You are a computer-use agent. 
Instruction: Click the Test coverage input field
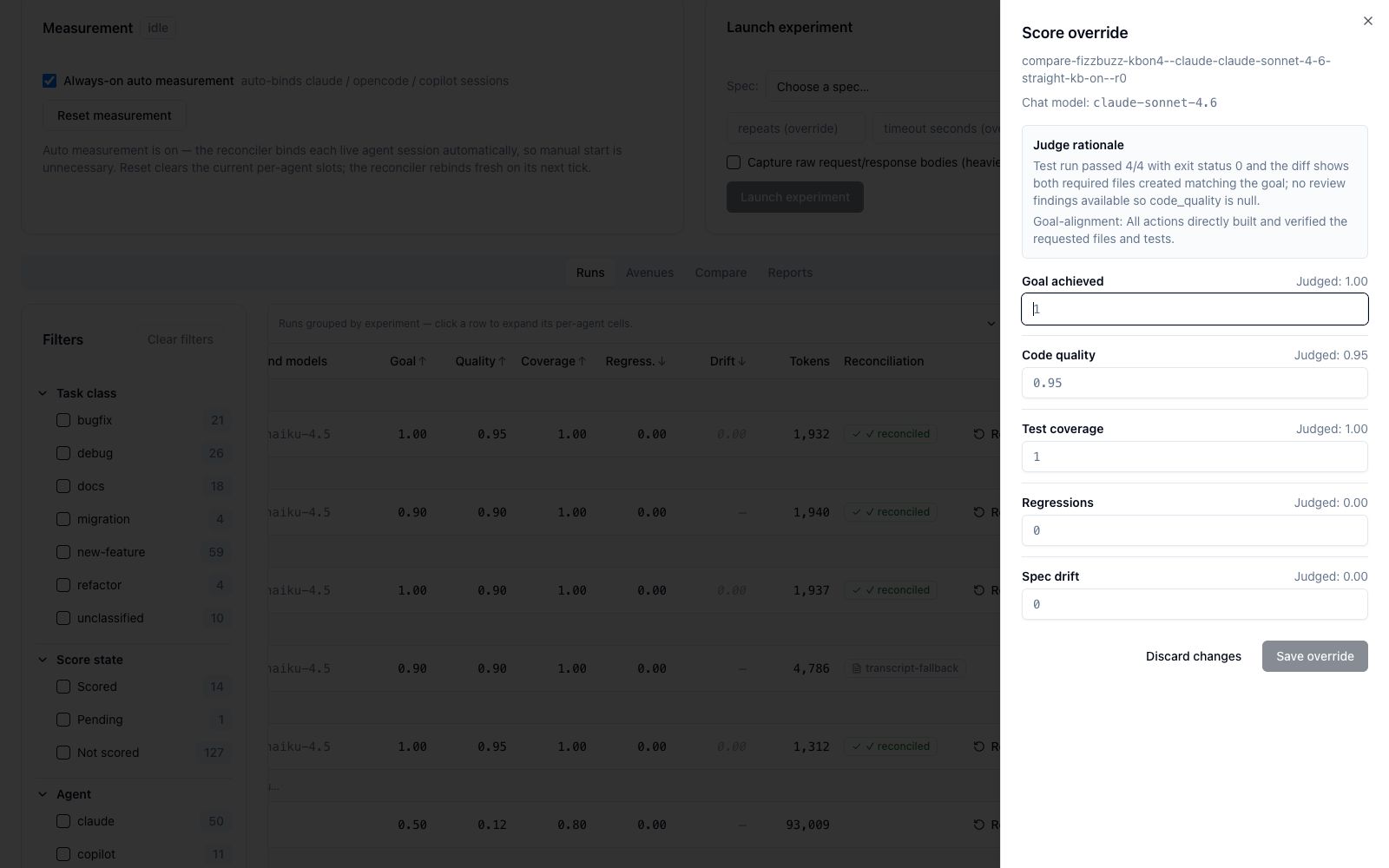pos(1195,457)
